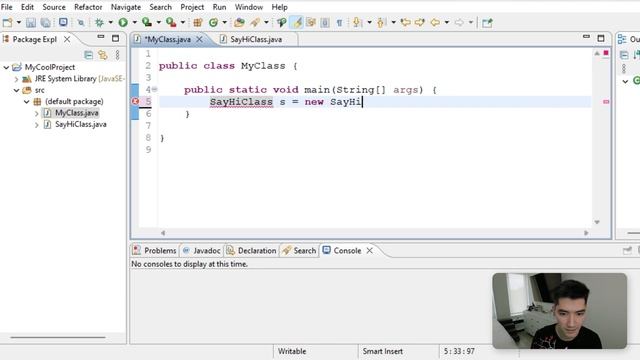Expand the JRE System Library node
Viewport: 640px width, 360px height.
[x=16, y=79]
